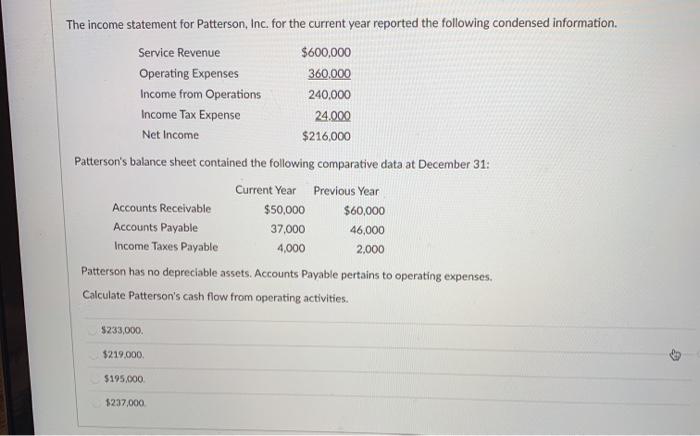Viewport: 700px width, 436px height.
Task: Select the $233,000 answer radio button
Action: coord(92,331)
